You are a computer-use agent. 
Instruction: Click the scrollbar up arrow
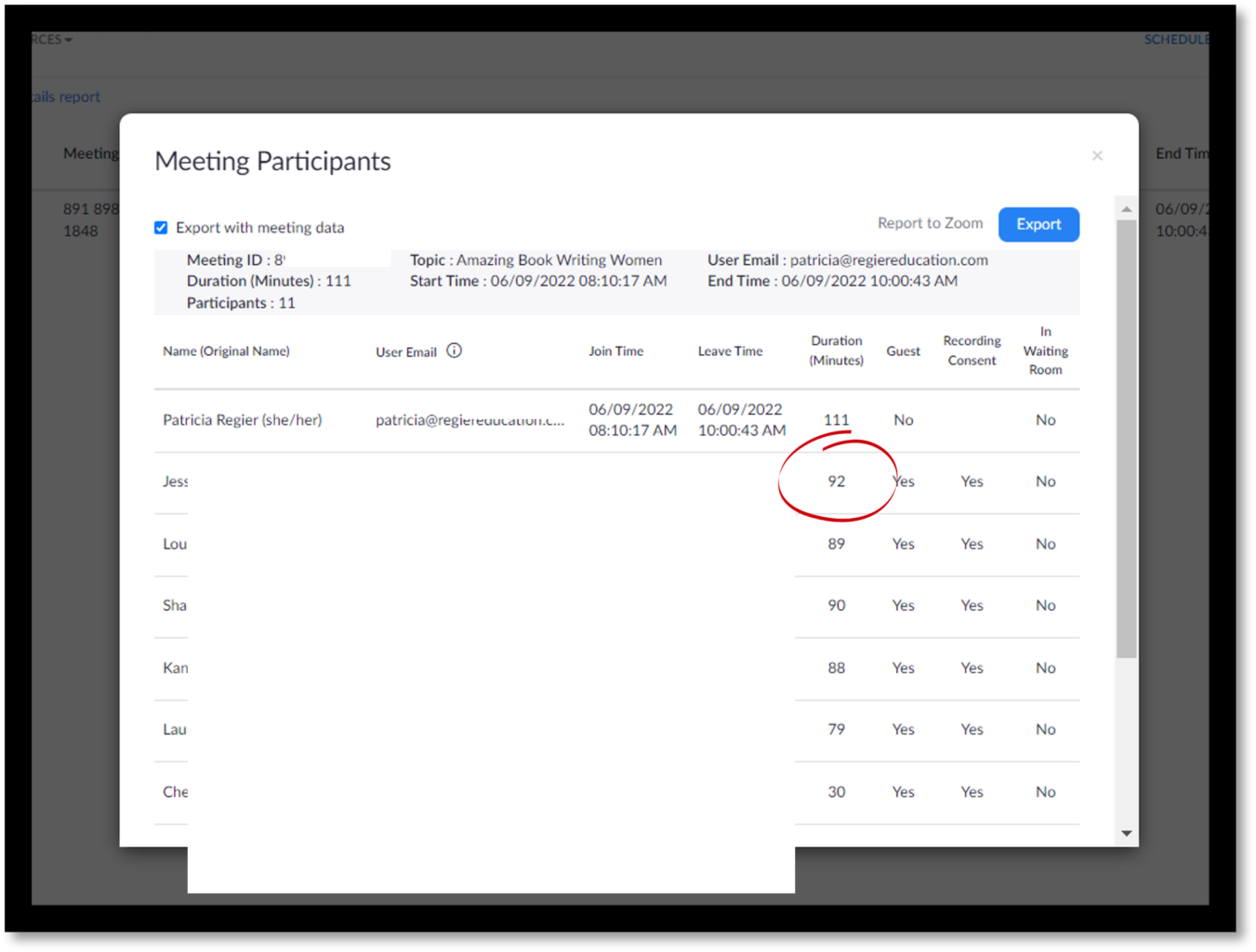click(x=1126, y=208)
